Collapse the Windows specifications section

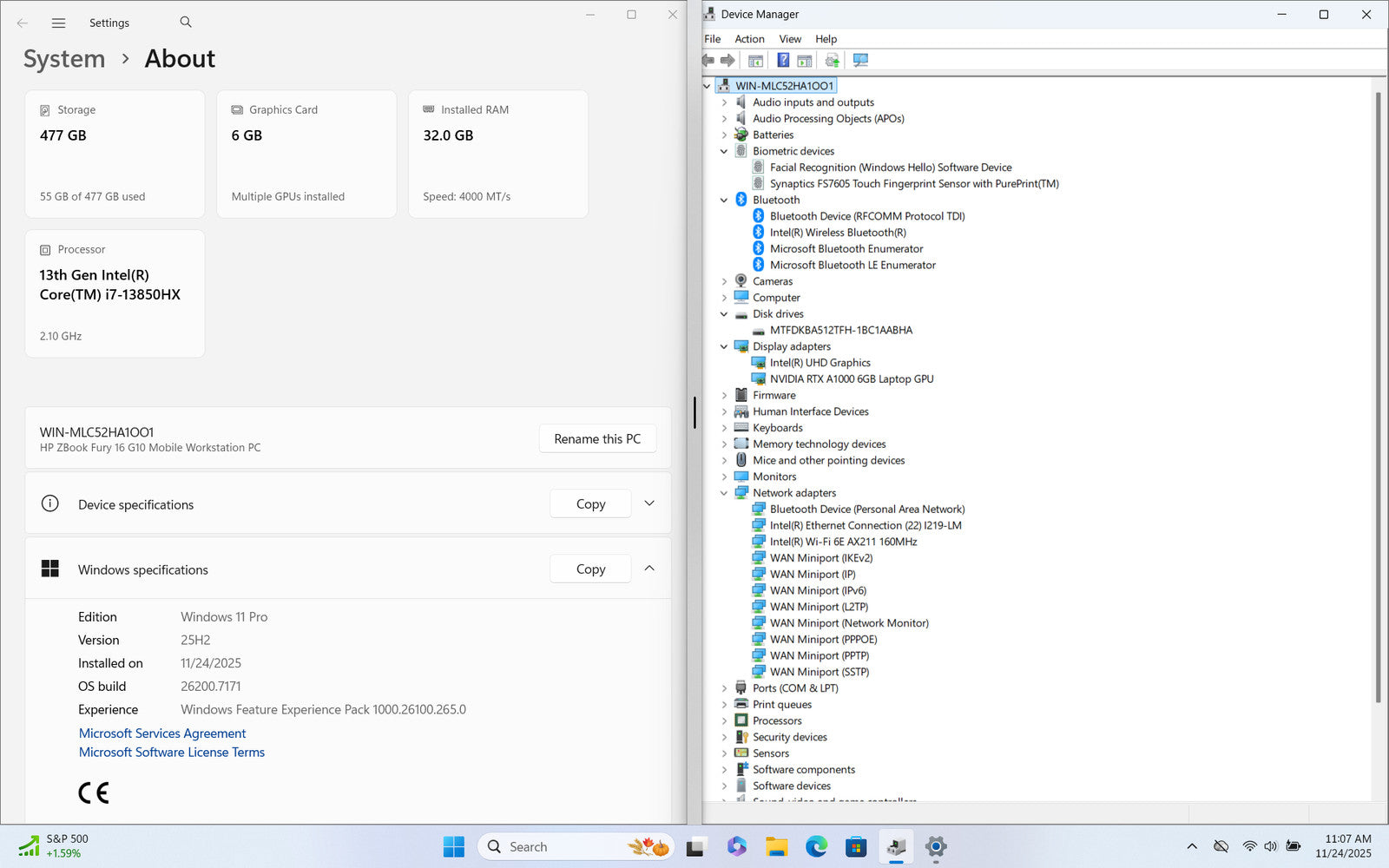coord(649,569)
